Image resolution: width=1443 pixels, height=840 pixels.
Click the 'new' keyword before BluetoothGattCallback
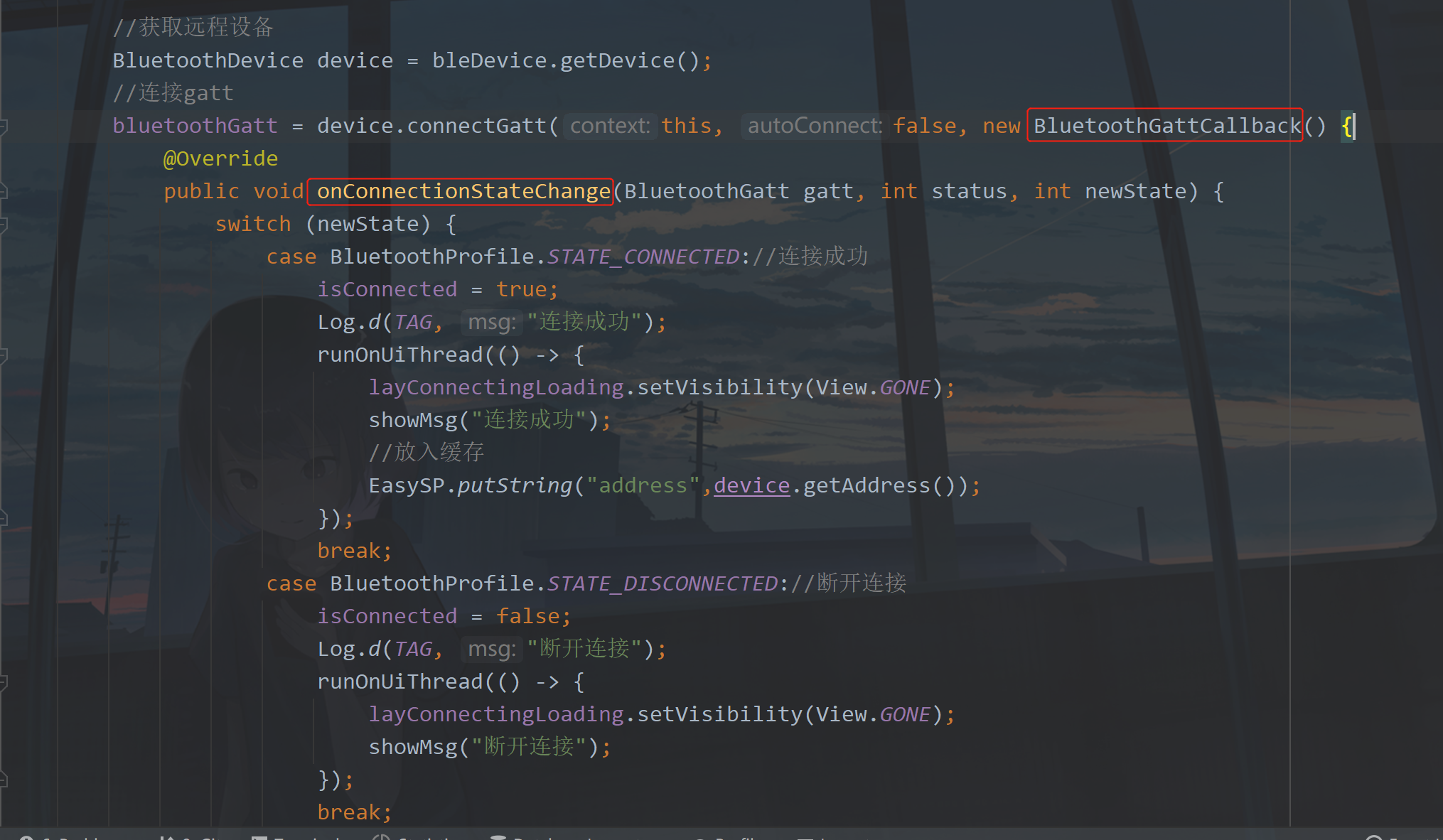[1001, 126]
